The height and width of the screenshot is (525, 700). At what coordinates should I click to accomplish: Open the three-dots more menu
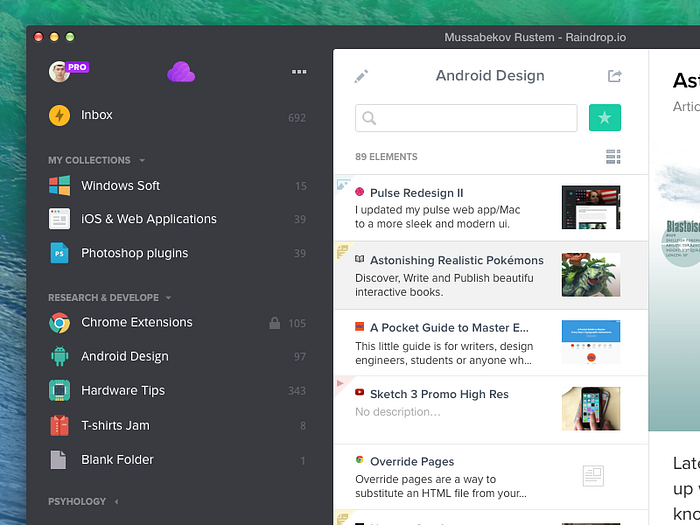[x=299, y=71]
